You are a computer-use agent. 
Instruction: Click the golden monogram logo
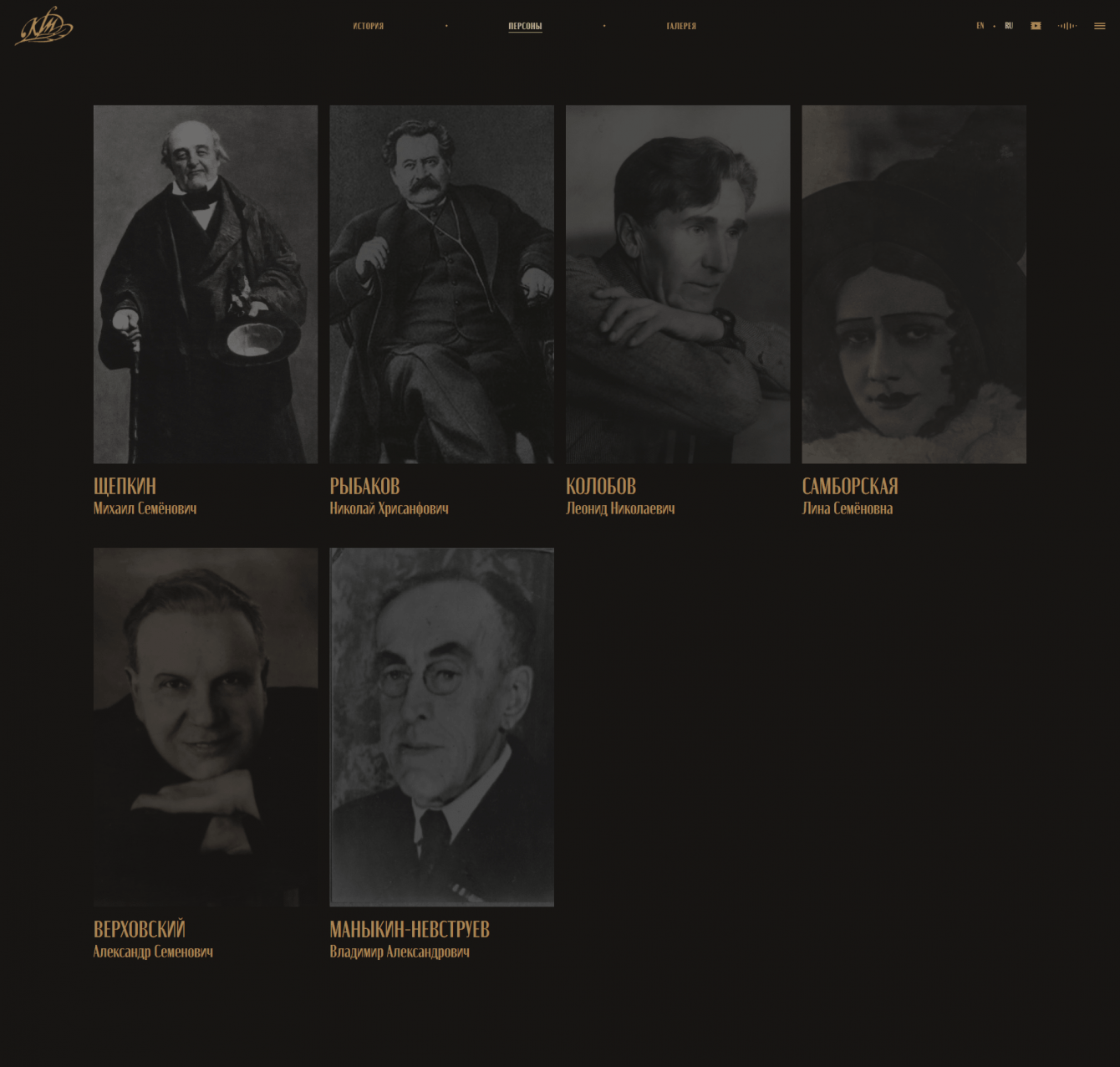(44, 26)
